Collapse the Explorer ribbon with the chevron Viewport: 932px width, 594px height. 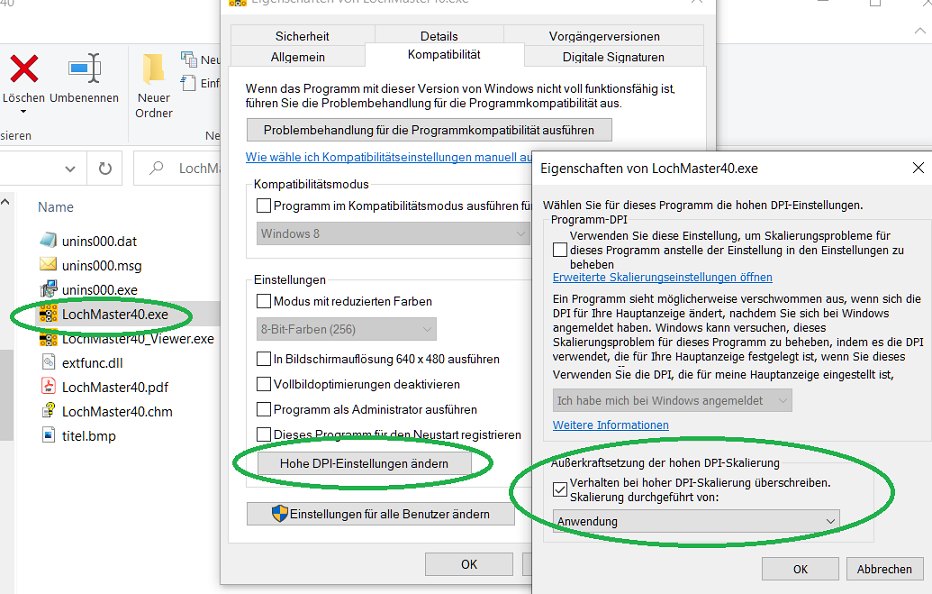(920, 31)
